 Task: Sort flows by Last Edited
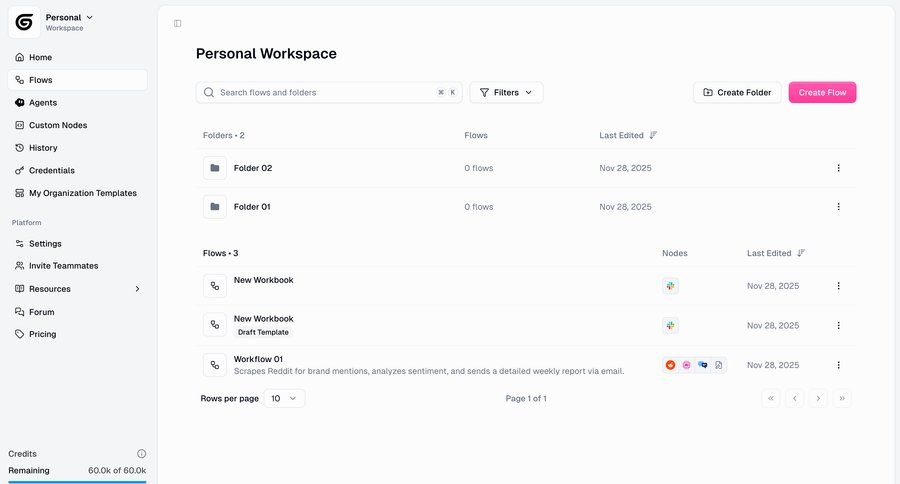[x=775, y=253]
